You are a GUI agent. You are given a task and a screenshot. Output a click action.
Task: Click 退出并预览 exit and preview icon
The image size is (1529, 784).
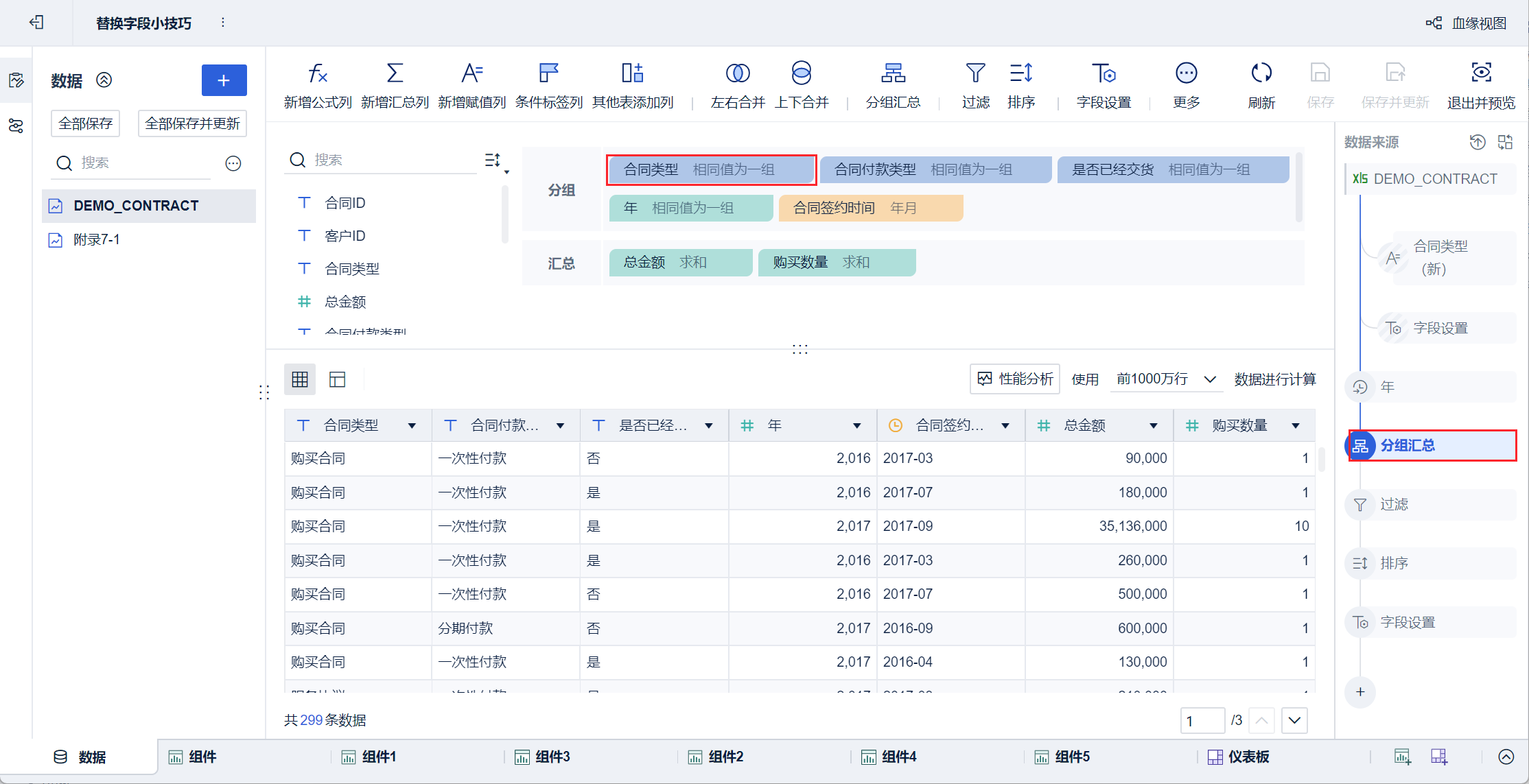(1481, 73)
